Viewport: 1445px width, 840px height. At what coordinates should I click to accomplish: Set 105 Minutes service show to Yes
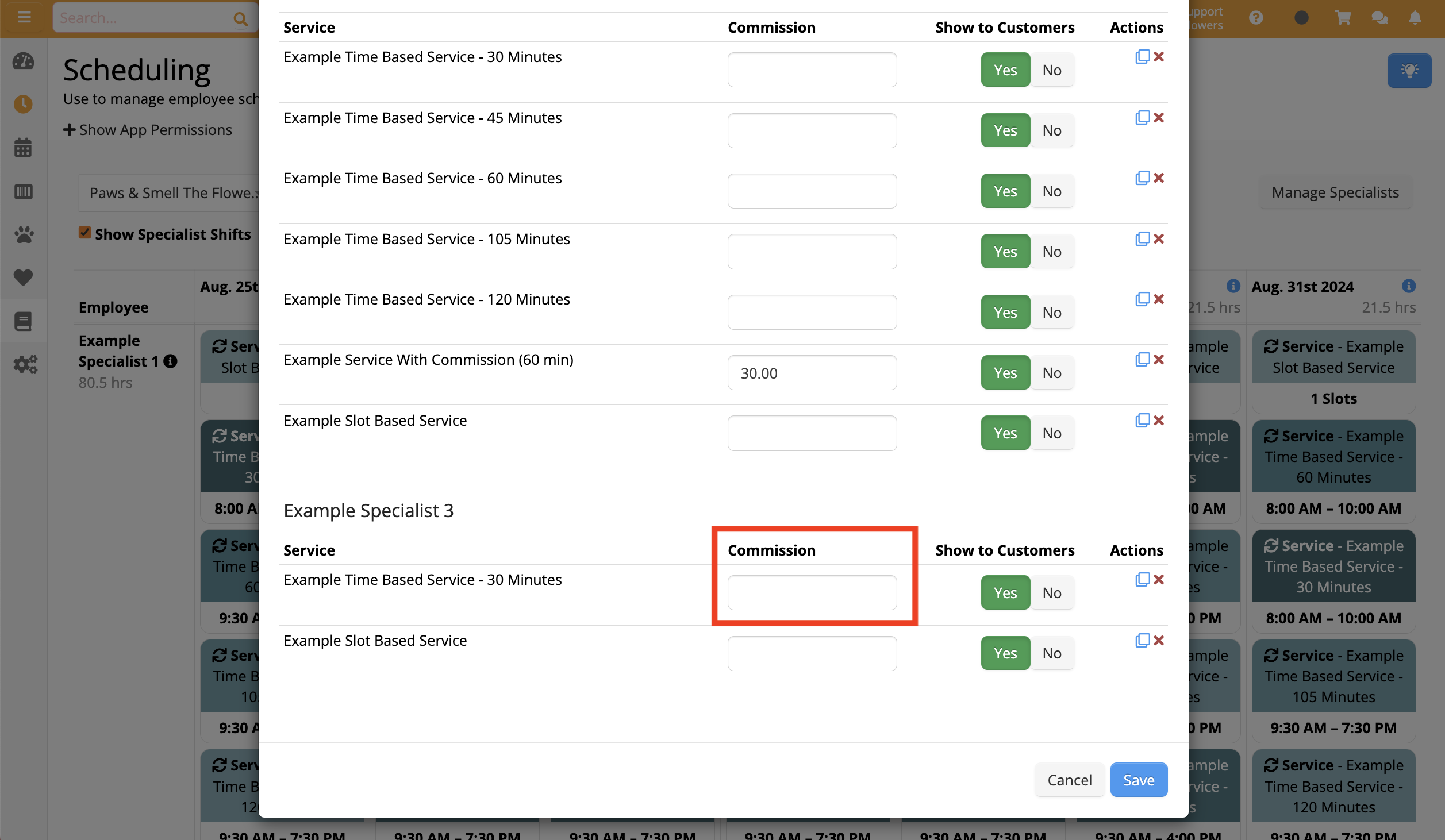click(1005, 252)
